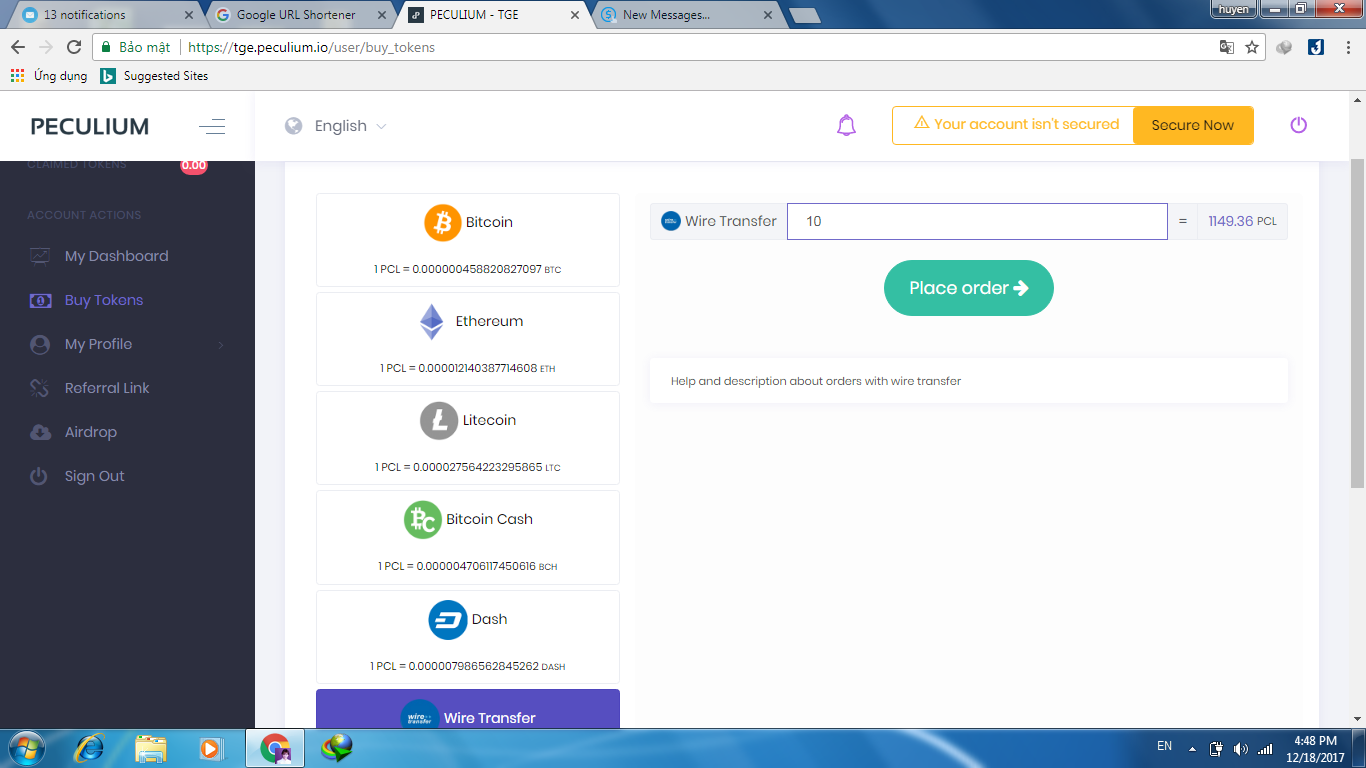Switch to the New Messages tab

point(686,15)
